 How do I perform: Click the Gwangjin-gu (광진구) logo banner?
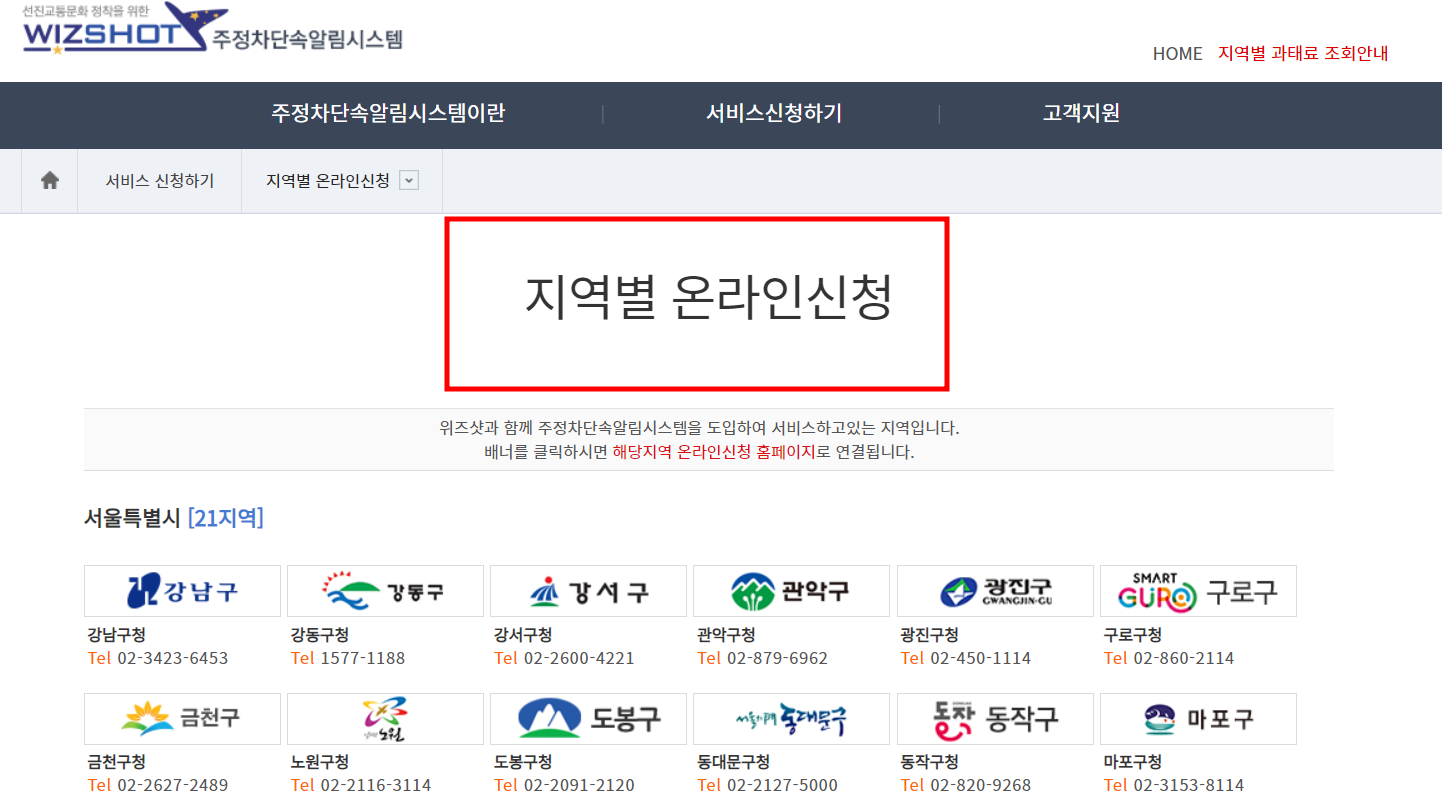tap(994, 591)
